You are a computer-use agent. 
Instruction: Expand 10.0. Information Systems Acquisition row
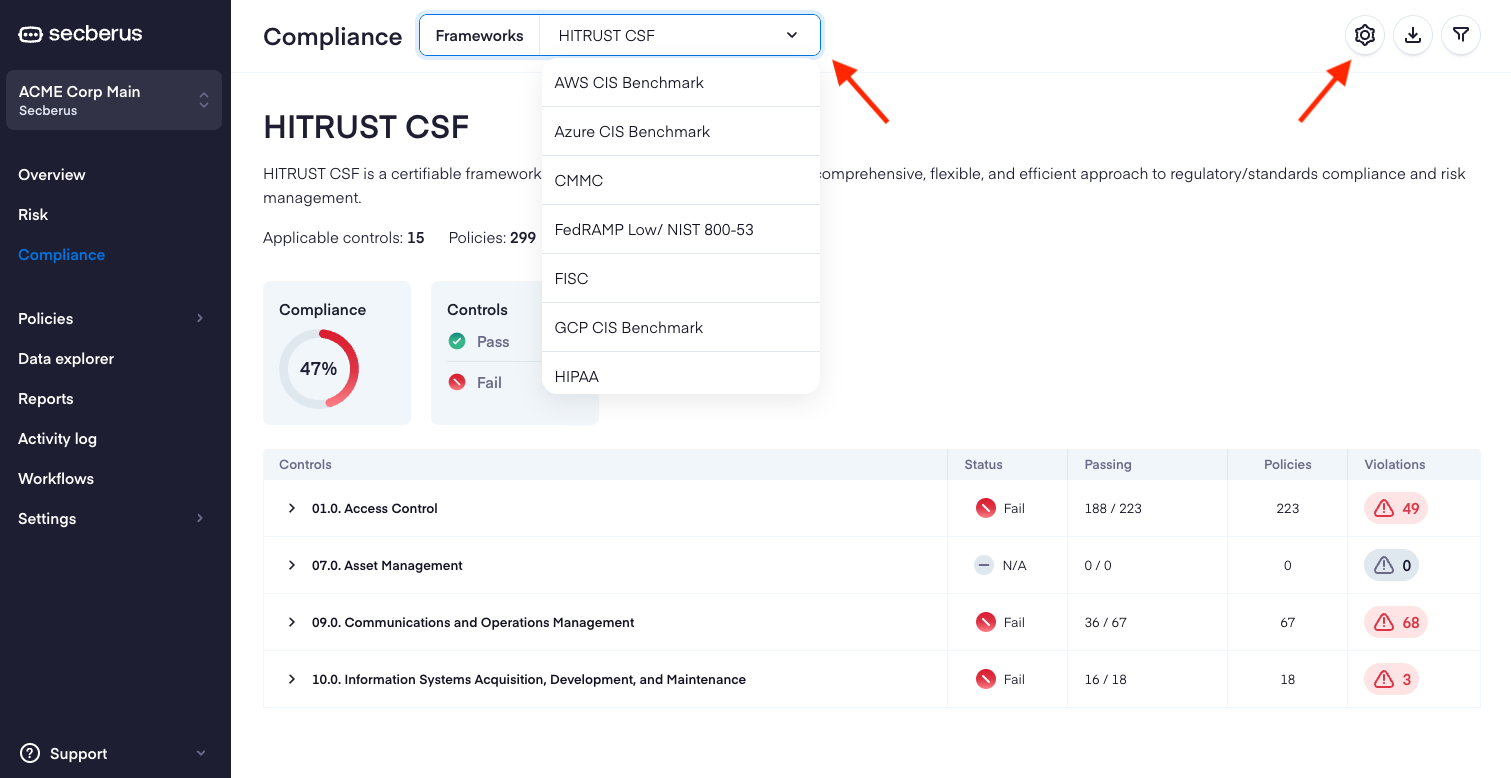pyautogui.click(x=292, y=679)
